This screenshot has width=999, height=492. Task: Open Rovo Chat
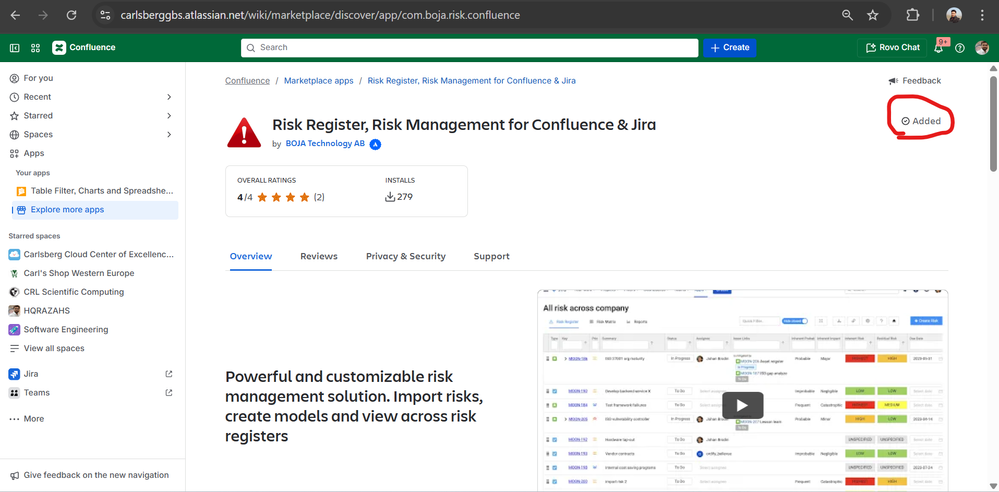[893, 48]
